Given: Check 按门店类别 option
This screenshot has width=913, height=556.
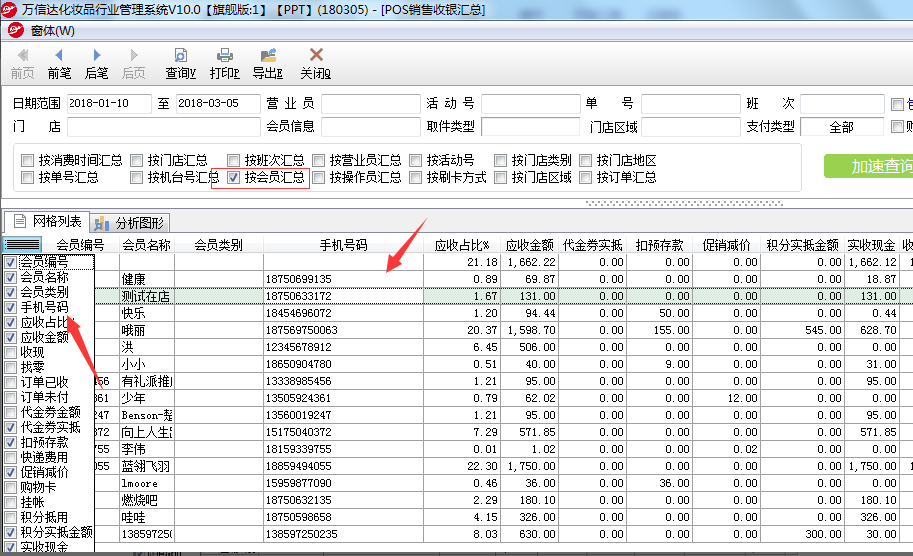Looking at the screenshot, I should pyautogui.click(x=500, y=160).
